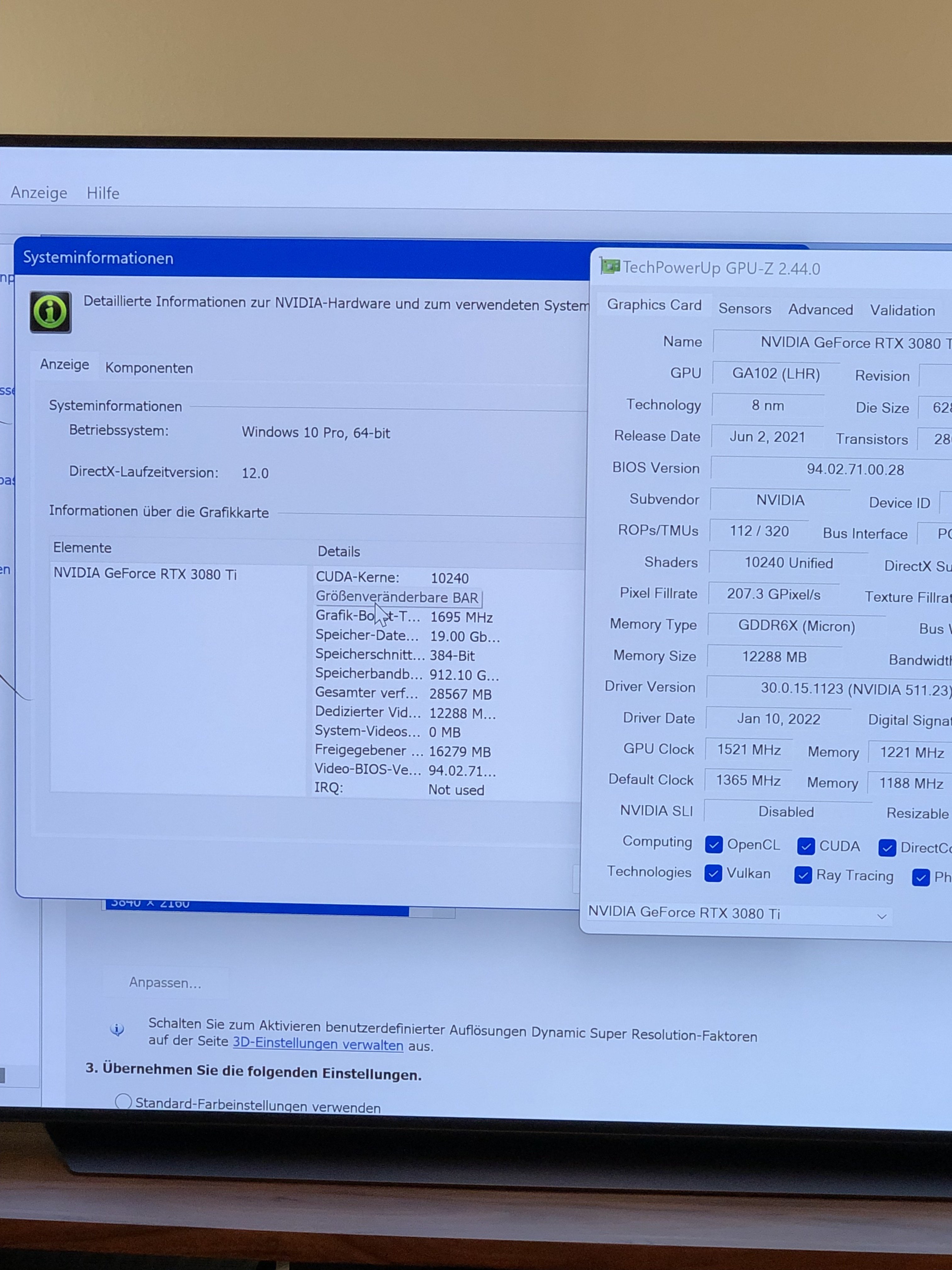Image resolution: width=952 pixels, height=1270 pixels.
Task: Open the 3D-Einstellungen verwalten link
Action: tap(317, 1044)
